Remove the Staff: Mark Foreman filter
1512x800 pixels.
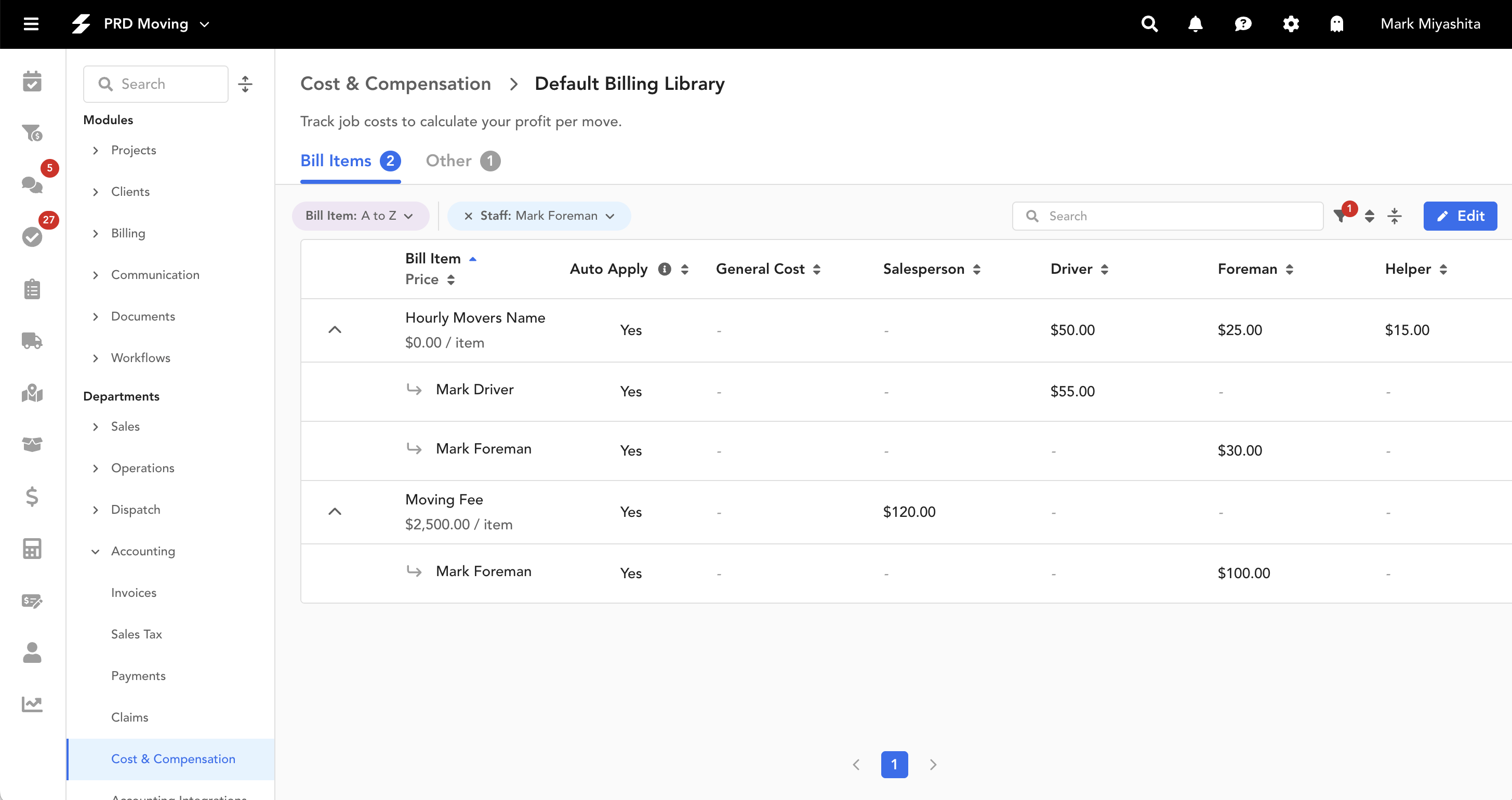468,216
